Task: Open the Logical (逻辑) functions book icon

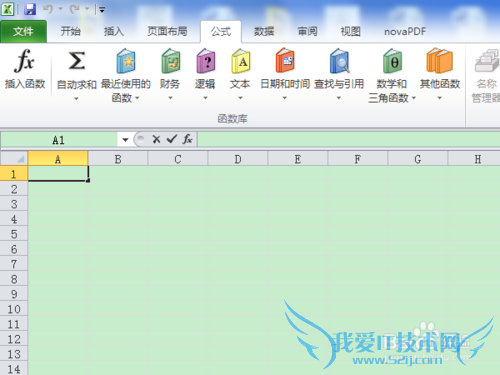Action: (x=205, y=61)
